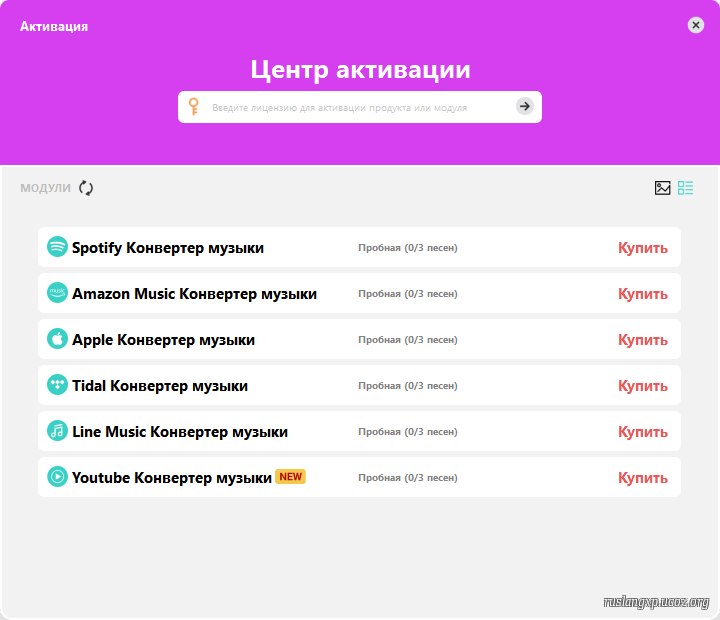Click the Активация window title

(54, 26)
